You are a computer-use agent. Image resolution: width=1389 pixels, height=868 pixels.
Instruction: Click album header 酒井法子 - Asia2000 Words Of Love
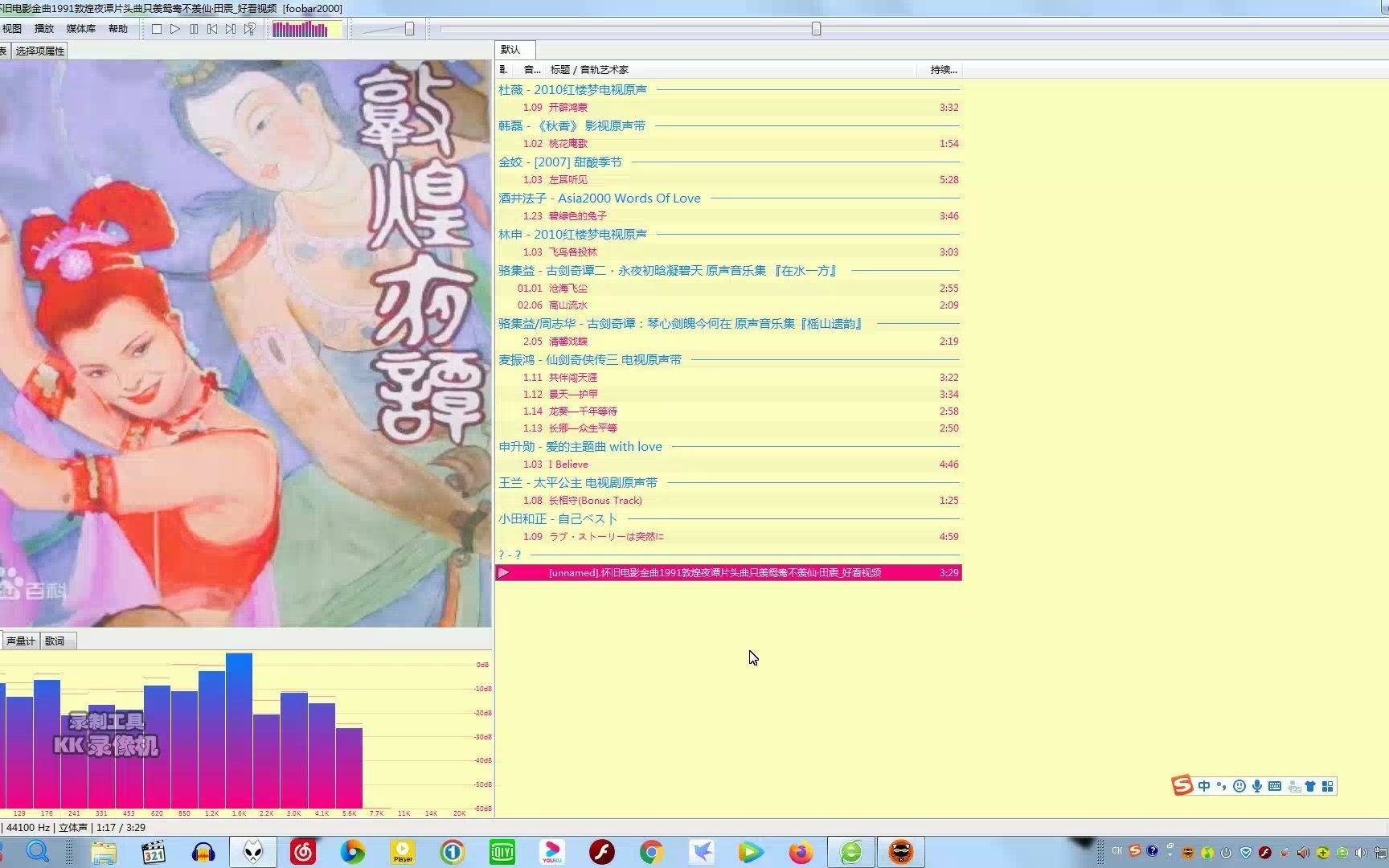(600, 199)
